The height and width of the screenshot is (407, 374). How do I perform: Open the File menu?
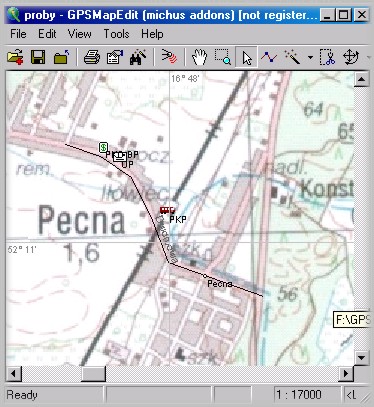[x=18, y=34]
